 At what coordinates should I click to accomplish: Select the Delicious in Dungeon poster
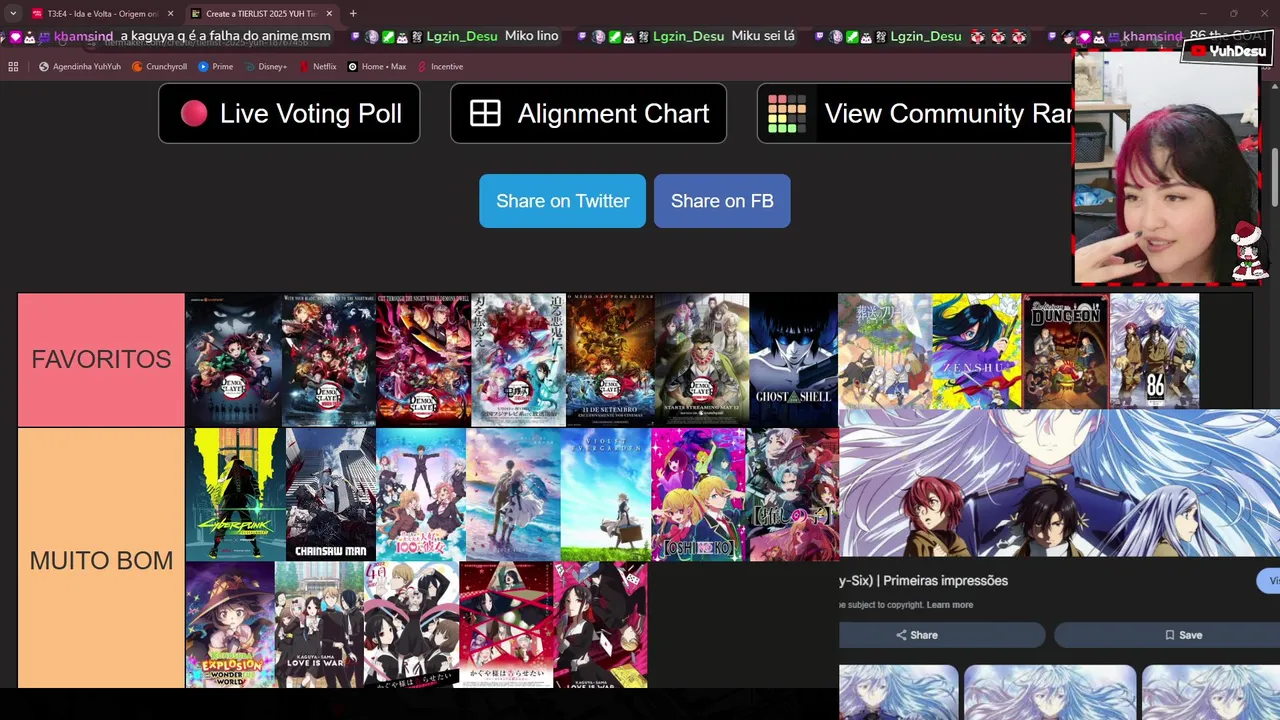coord(1065,351)
